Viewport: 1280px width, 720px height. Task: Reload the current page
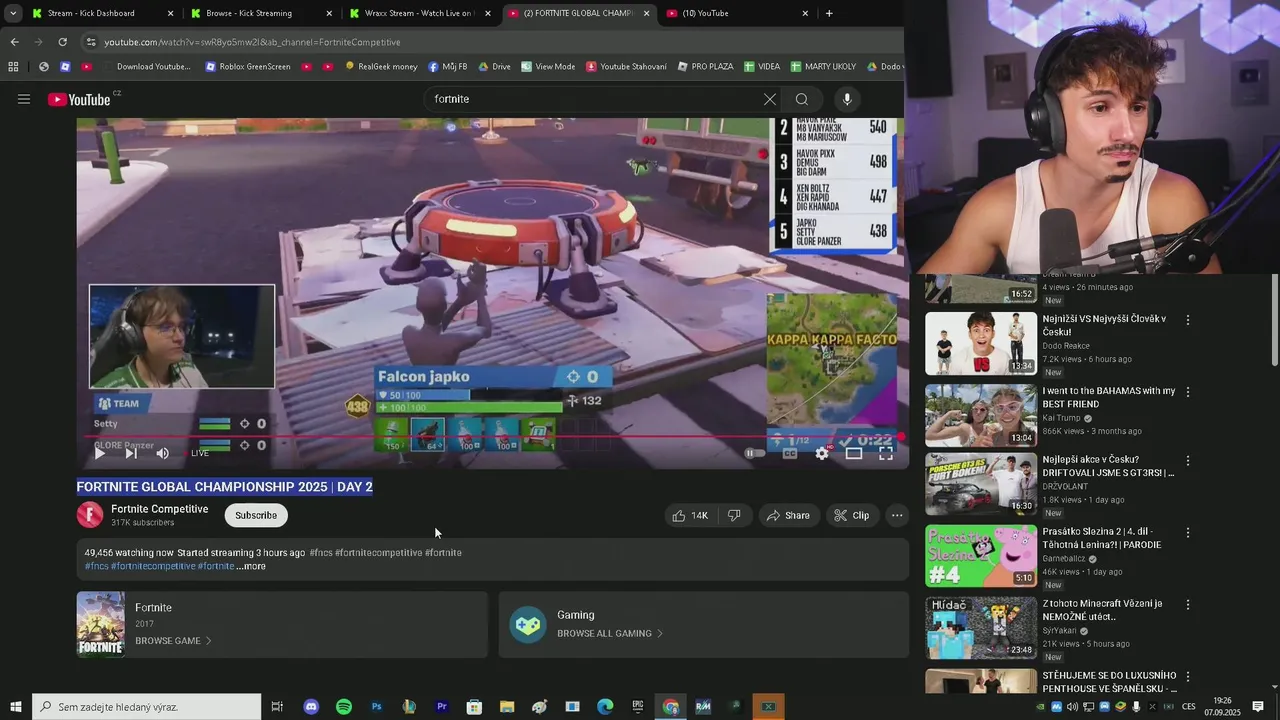(62, 42)
